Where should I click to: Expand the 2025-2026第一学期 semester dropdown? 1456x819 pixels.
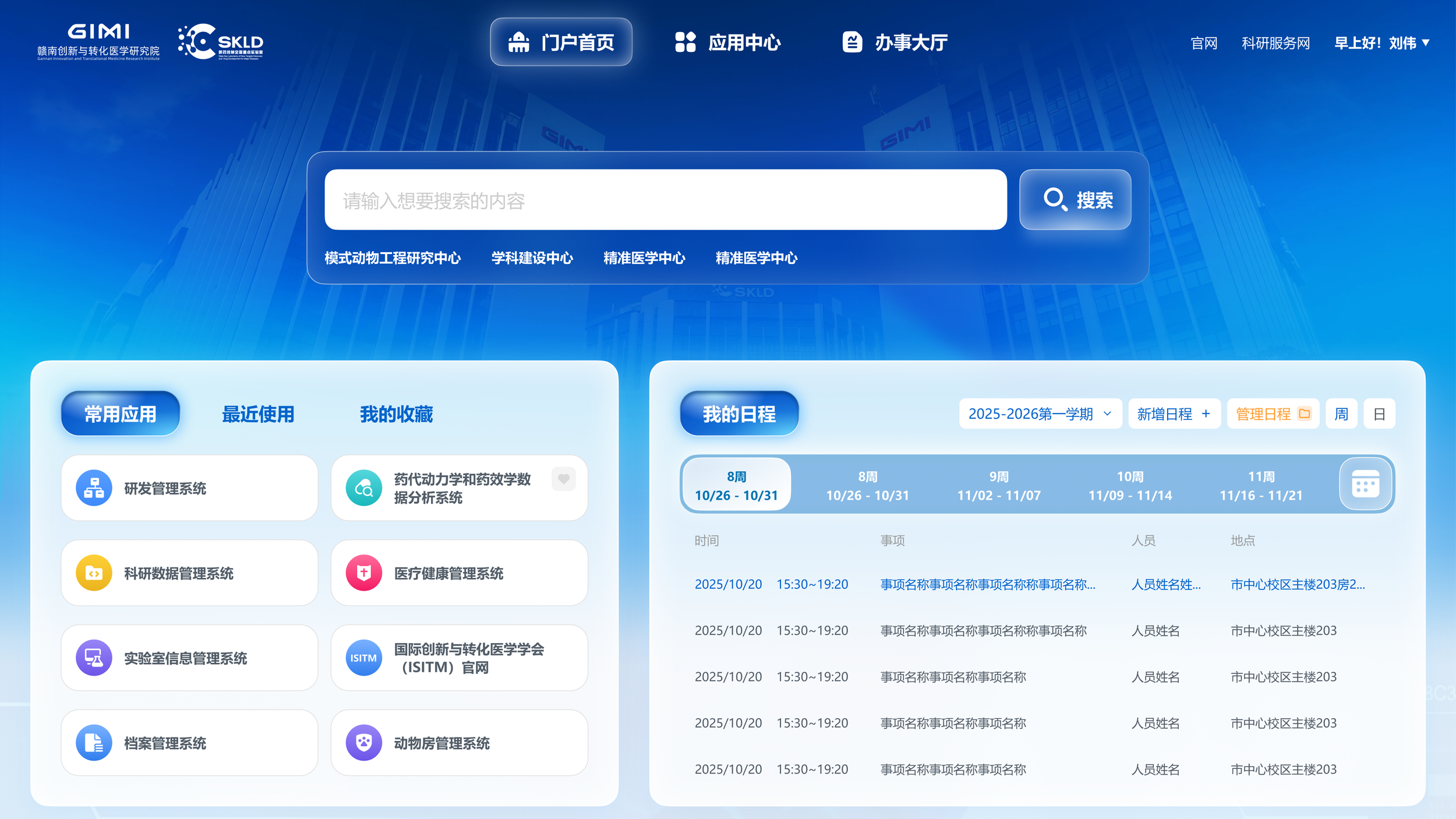(x=1040, y=414)
